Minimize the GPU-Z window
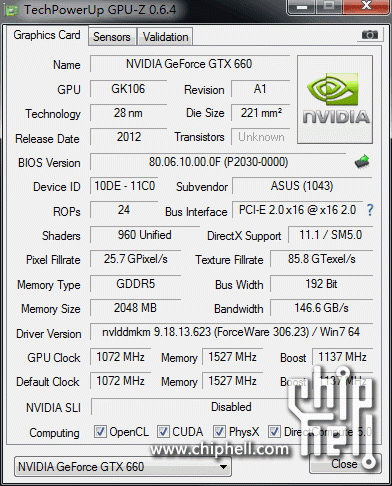392x486 pixels. pos(301,7)
